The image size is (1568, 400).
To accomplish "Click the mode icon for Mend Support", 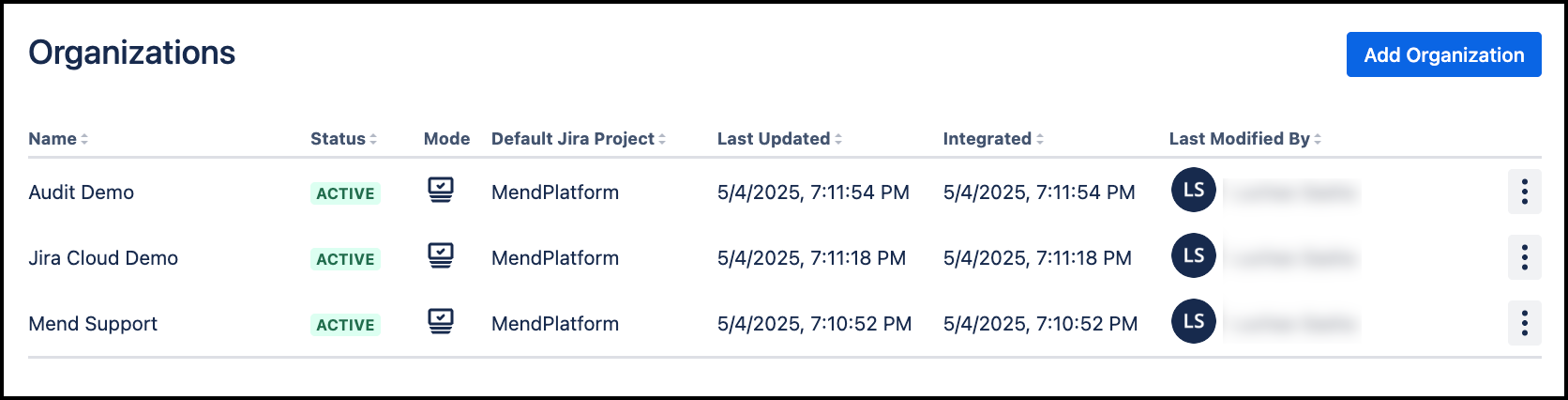I will tap(441, 322).
